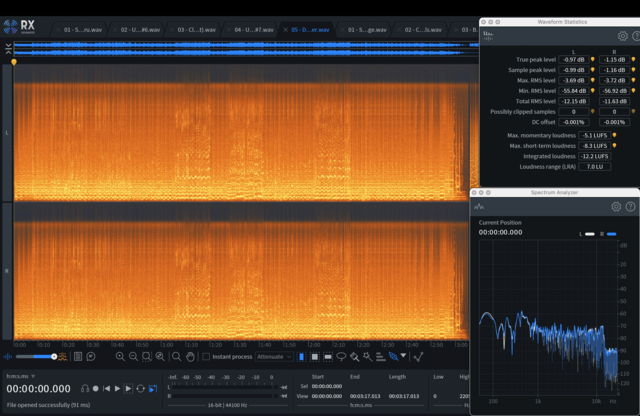The height and width of the screenshot is (416, 640).
Task: Select the brush selection tool
Action: [354, 357]
